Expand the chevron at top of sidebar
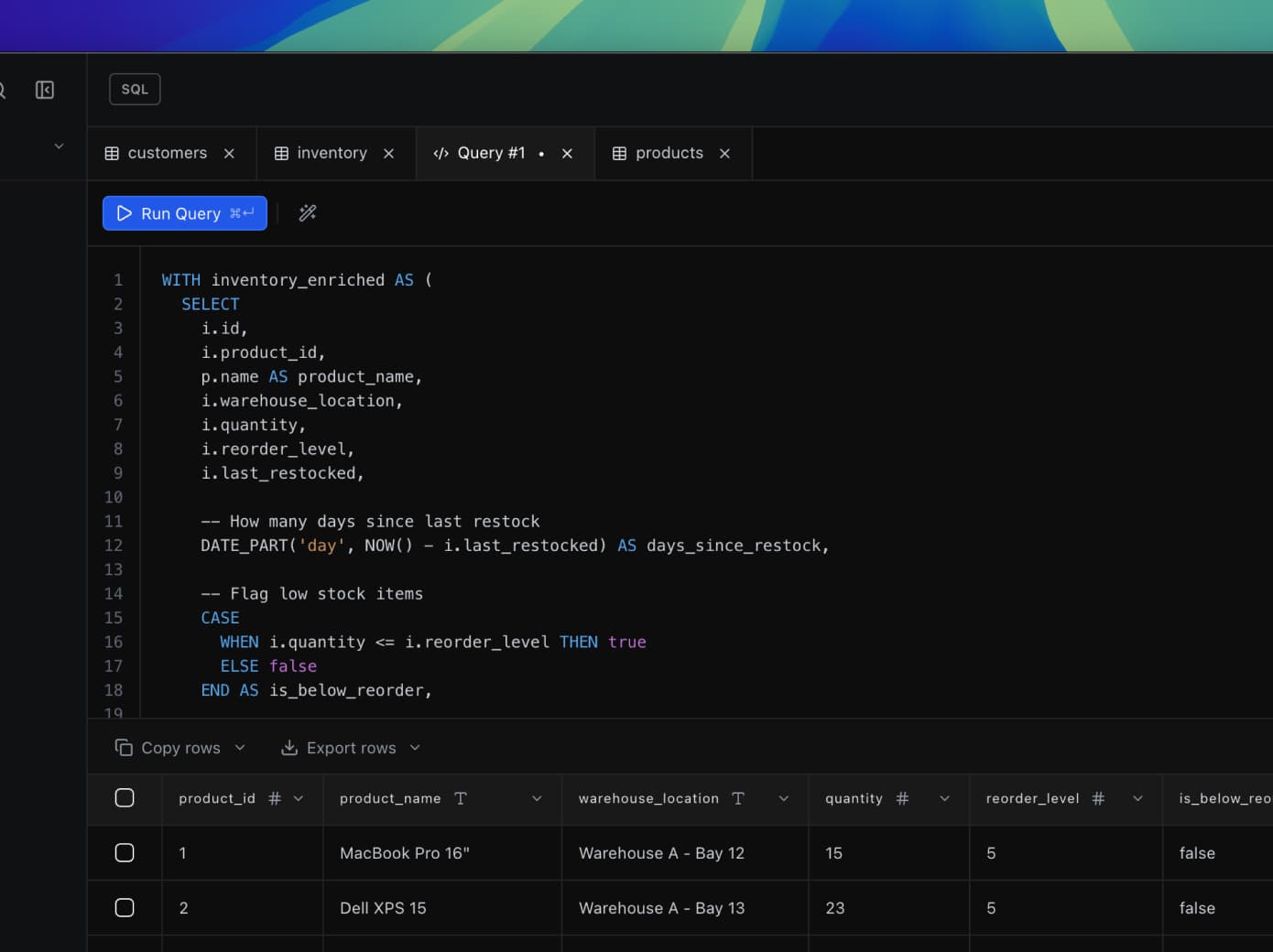 tap(58, 146)
